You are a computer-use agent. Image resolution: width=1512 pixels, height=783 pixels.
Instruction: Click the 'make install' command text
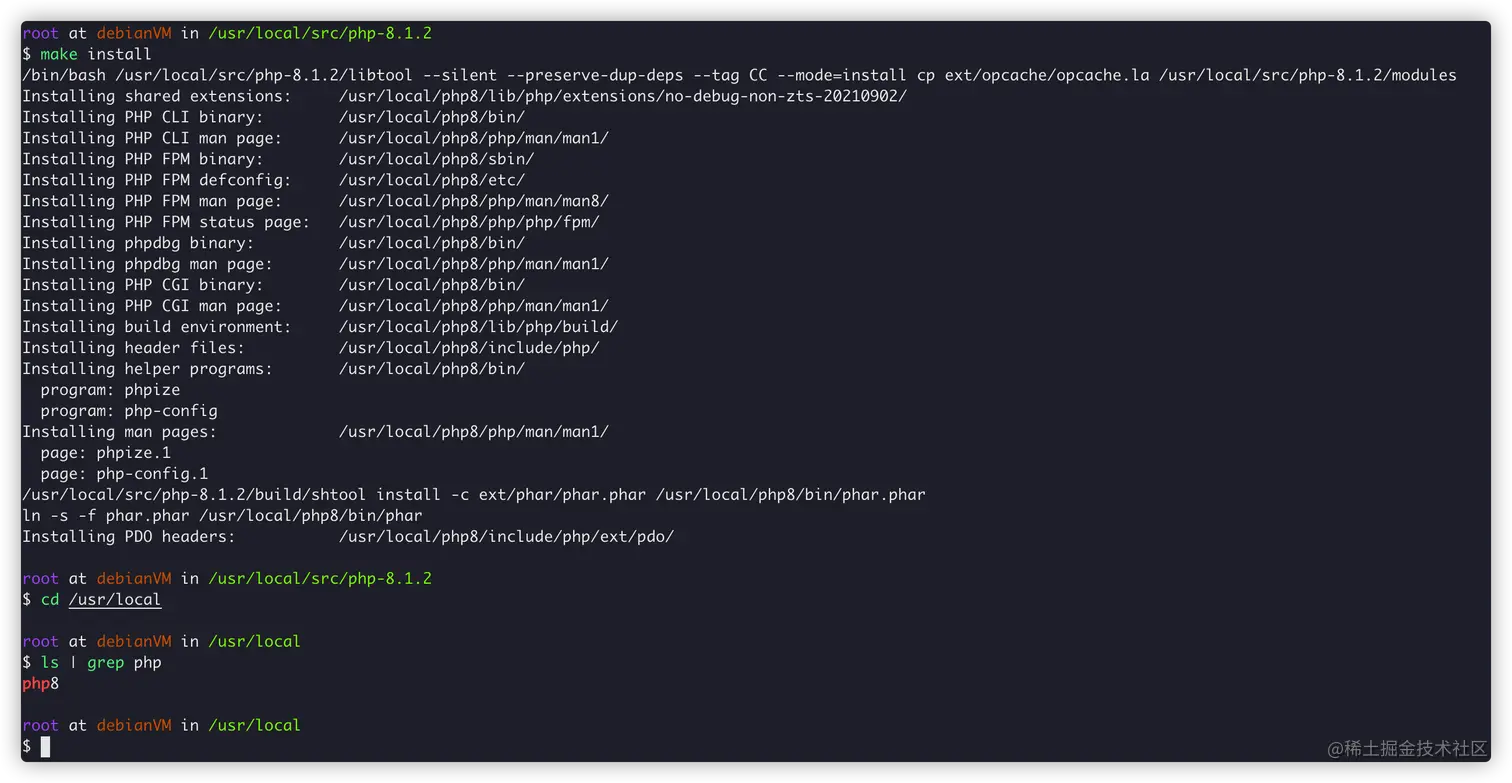coord(96,54)
